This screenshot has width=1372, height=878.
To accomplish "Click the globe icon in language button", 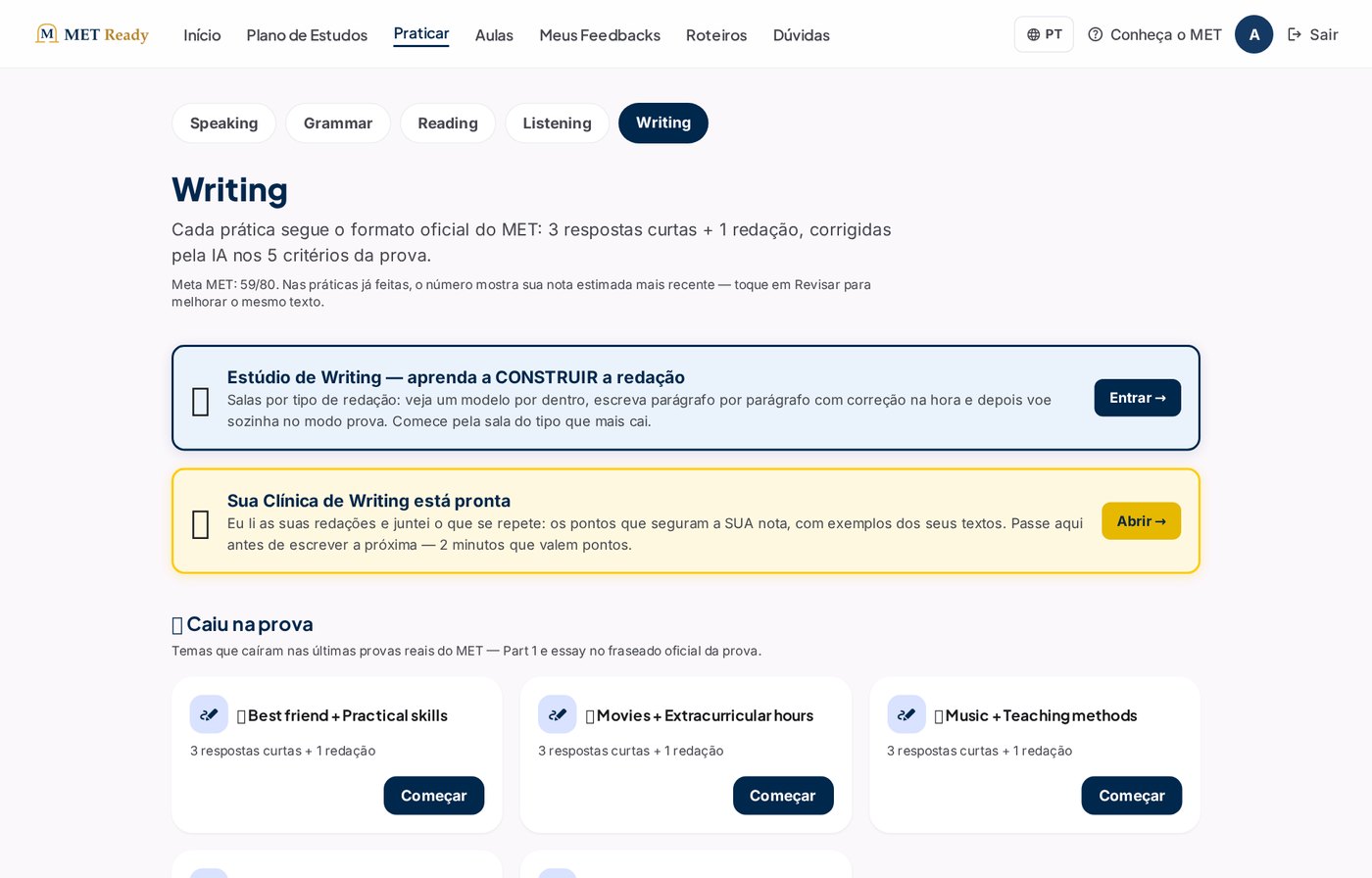I will pyautogui.click(x=1033, y=34).
